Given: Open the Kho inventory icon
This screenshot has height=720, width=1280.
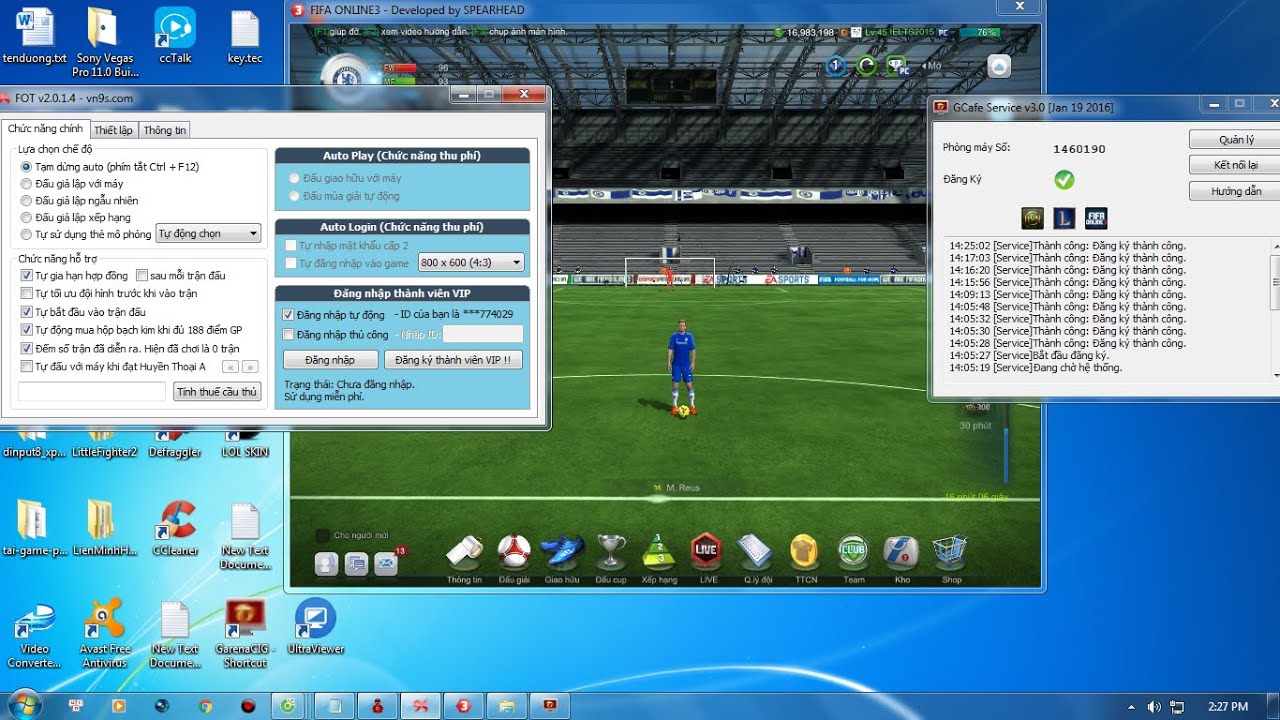Looking at the screenshot, I should (x=901, y=552).
